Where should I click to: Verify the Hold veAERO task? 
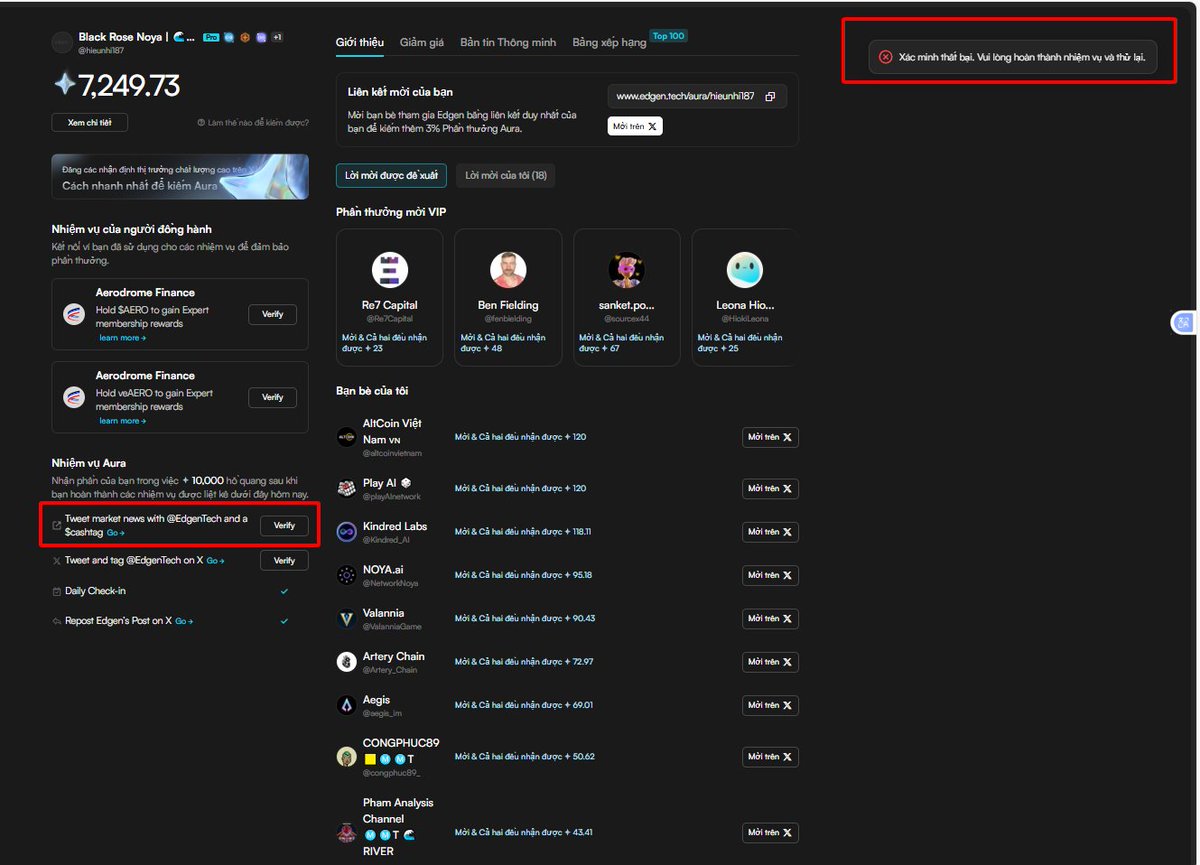pos(273,397)
